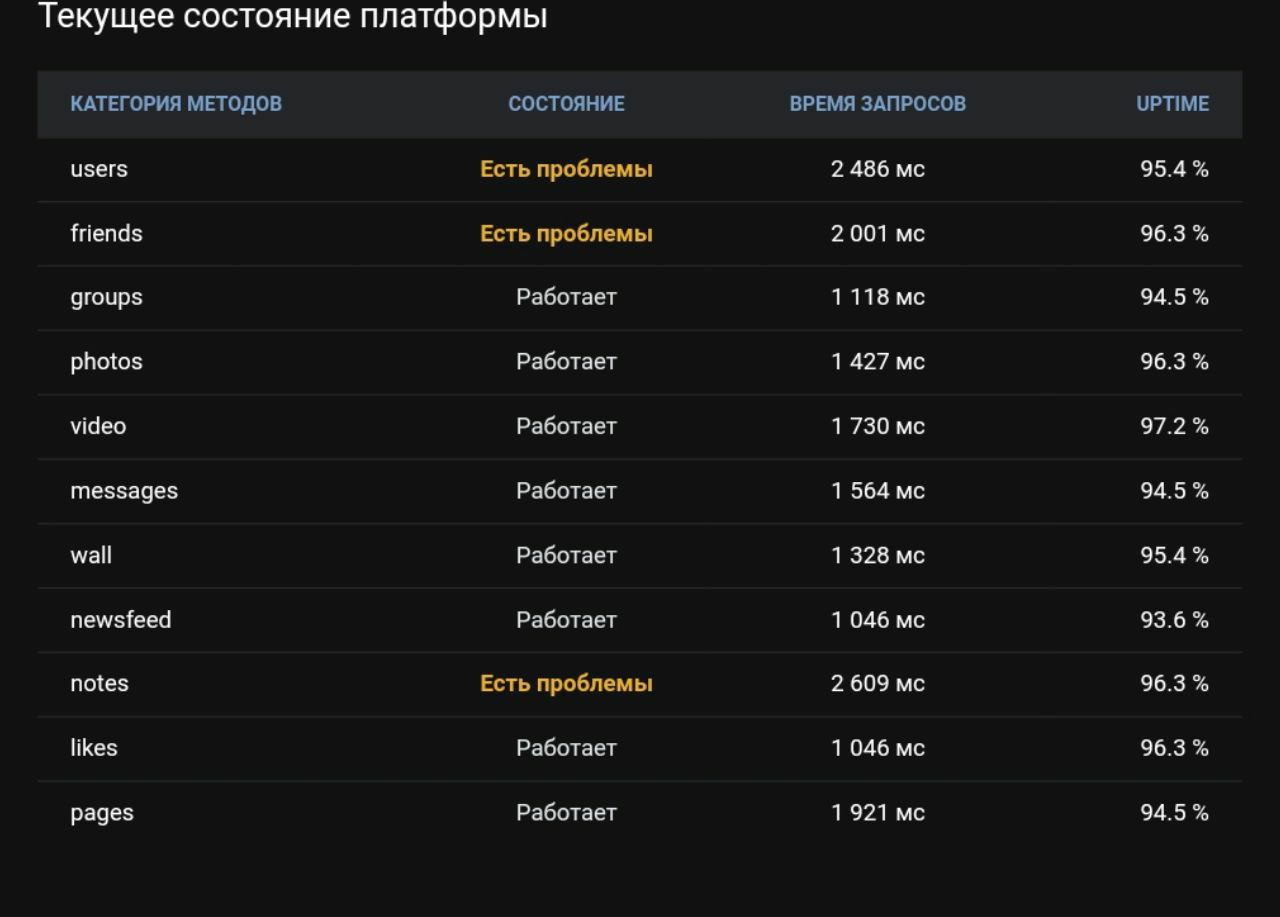Click the 'Uptime' column header

[x=1172, y=104]
